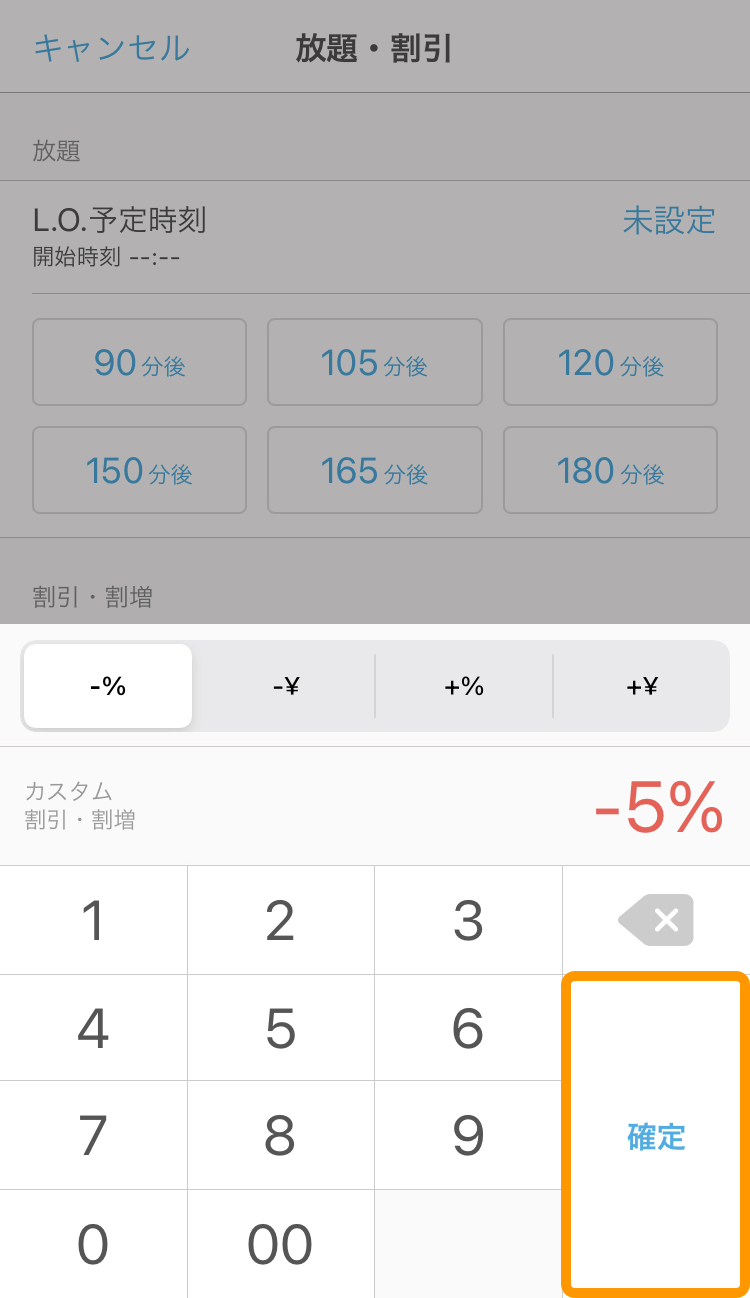
Task: Tap the backspace delete icon on keypad
Action: point(656,920)
